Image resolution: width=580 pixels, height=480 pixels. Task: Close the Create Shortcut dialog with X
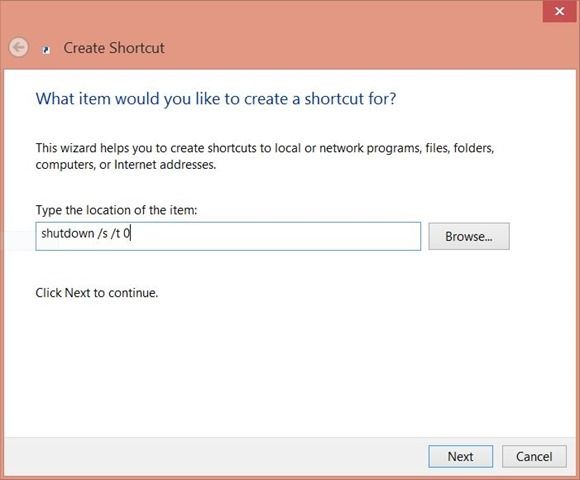click(x=559, y=11)
